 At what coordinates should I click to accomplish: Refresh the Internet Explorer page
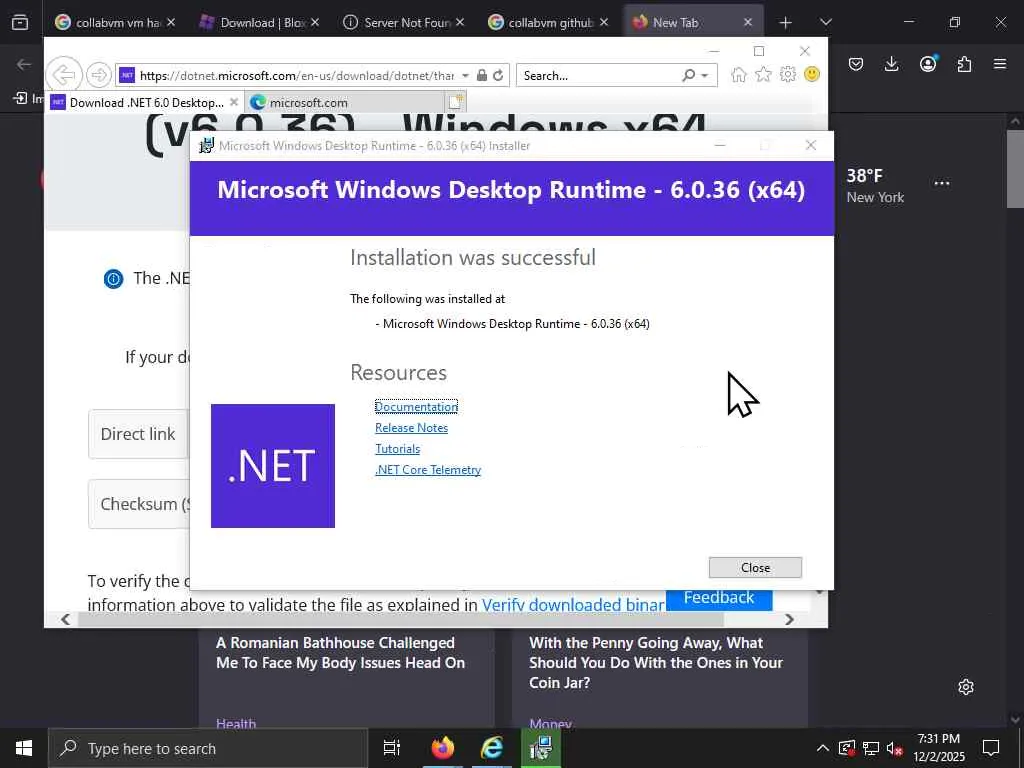tap(498, 75)
